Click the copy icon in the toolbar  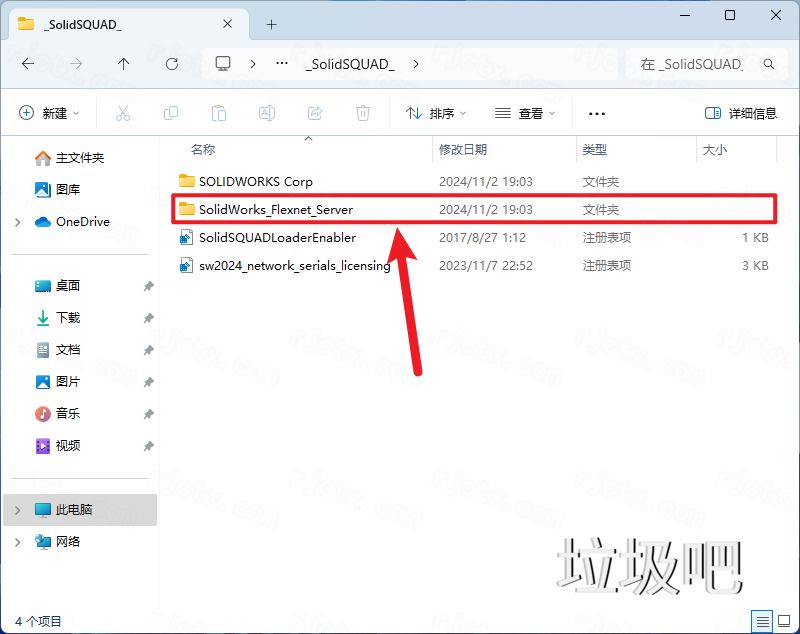[x=171, y=112]
